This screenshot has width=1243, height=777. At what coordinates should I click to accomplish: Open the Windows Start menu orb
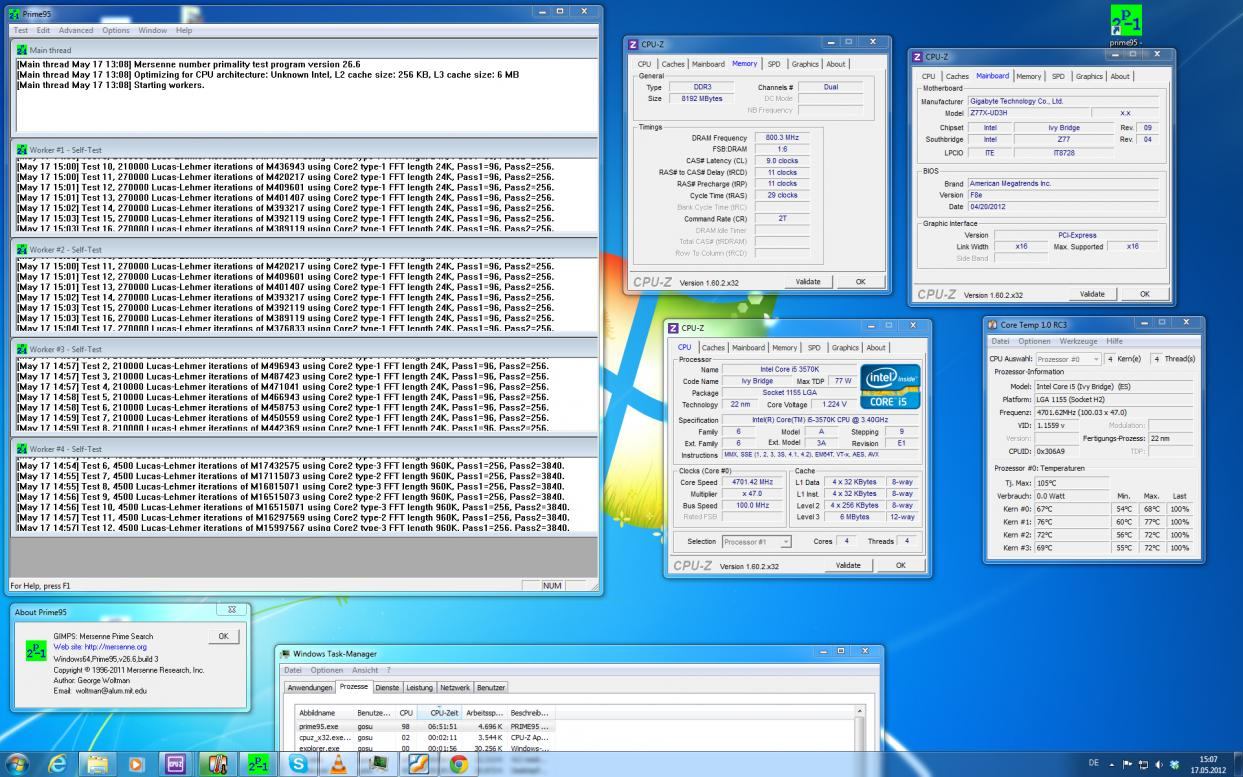(17, 764)
